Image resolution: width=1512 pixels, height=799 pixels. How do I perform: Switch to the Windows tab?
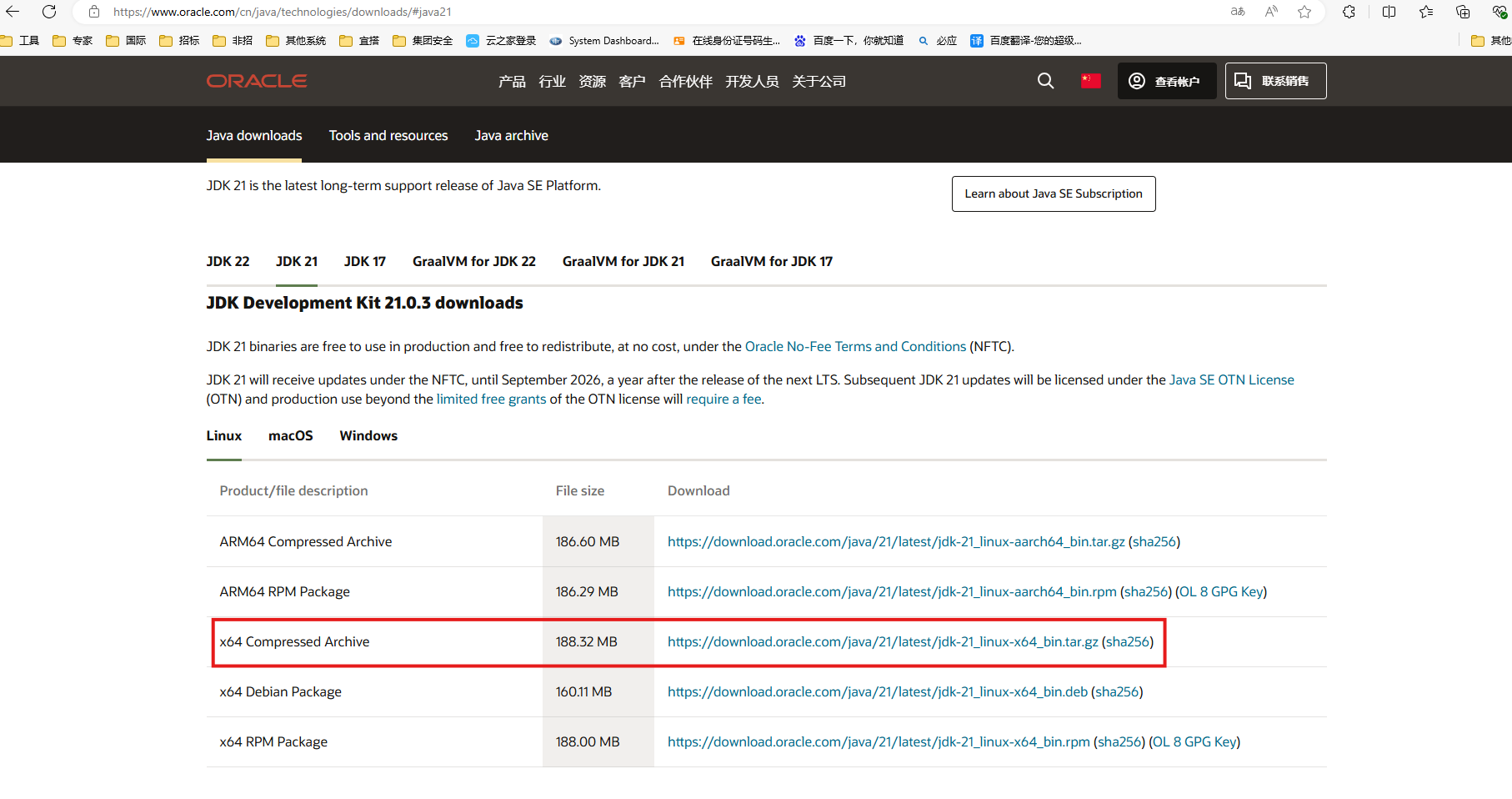pos(368,435)
